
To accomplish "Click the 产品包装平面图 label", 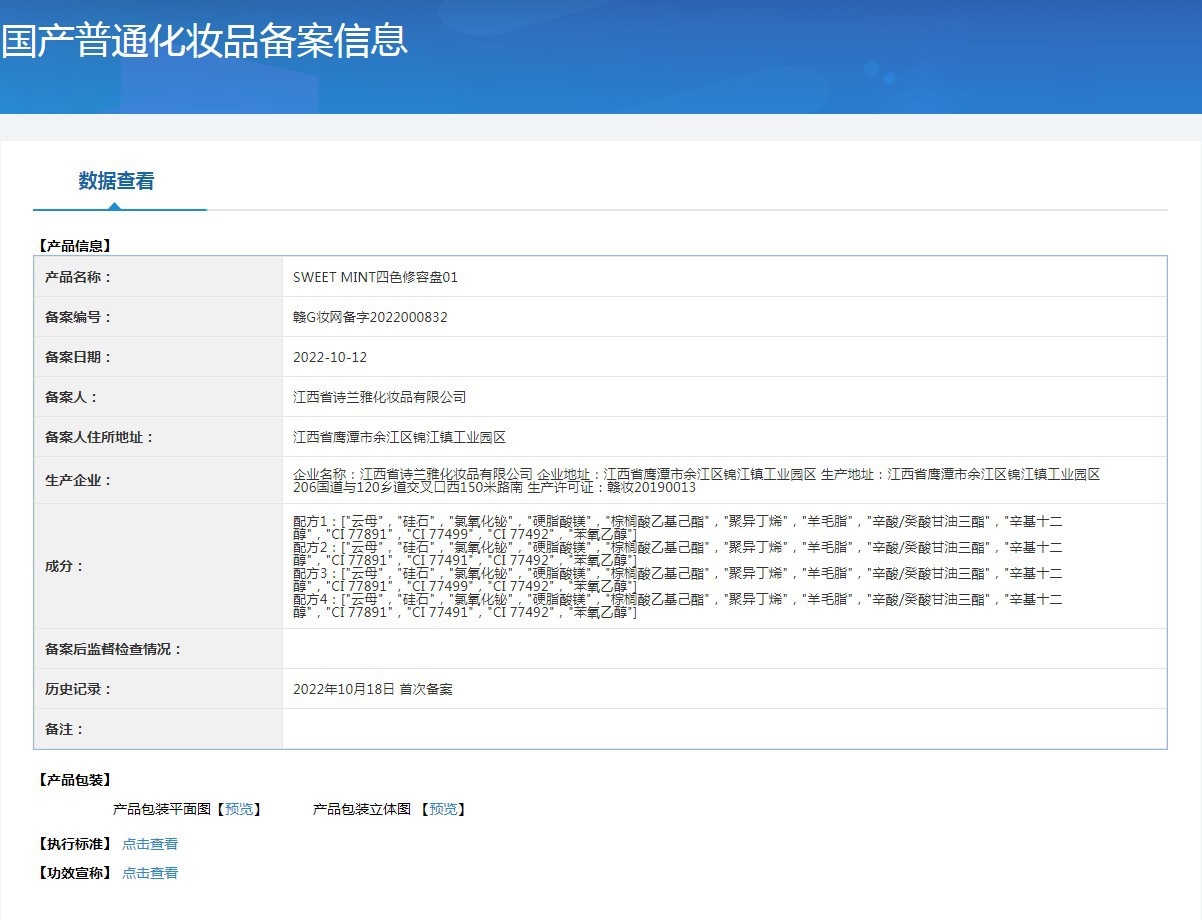I will pos(161,809).
